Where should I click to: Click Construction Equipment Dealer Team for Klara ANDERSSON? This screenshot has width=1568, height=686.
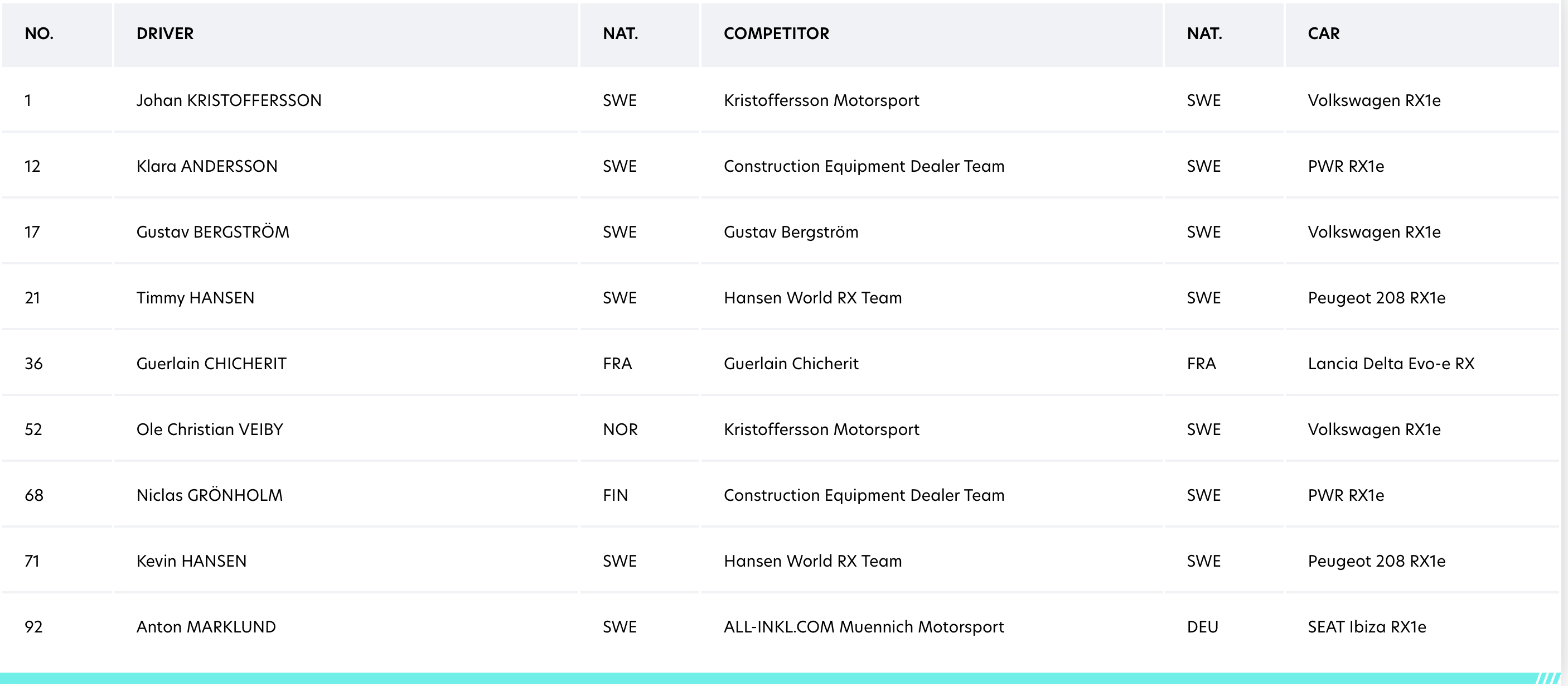(x=864, y=166)
